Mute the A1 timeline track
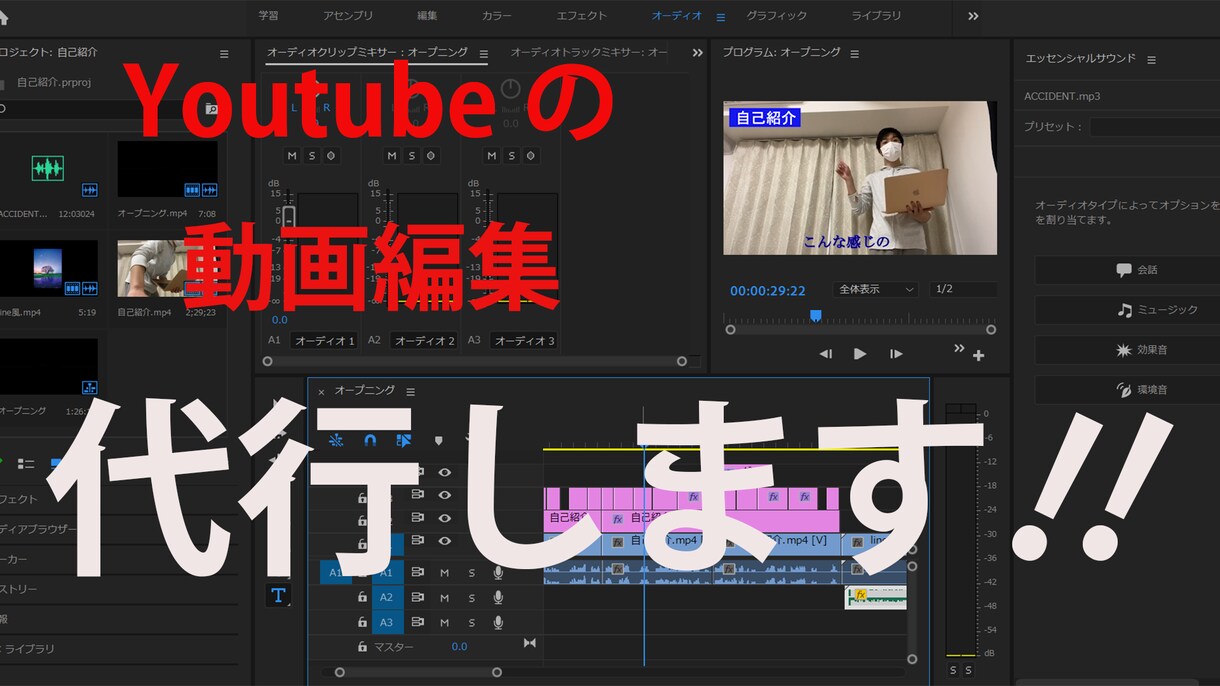This screenshot has height=686, width=1220. [445, 572]
